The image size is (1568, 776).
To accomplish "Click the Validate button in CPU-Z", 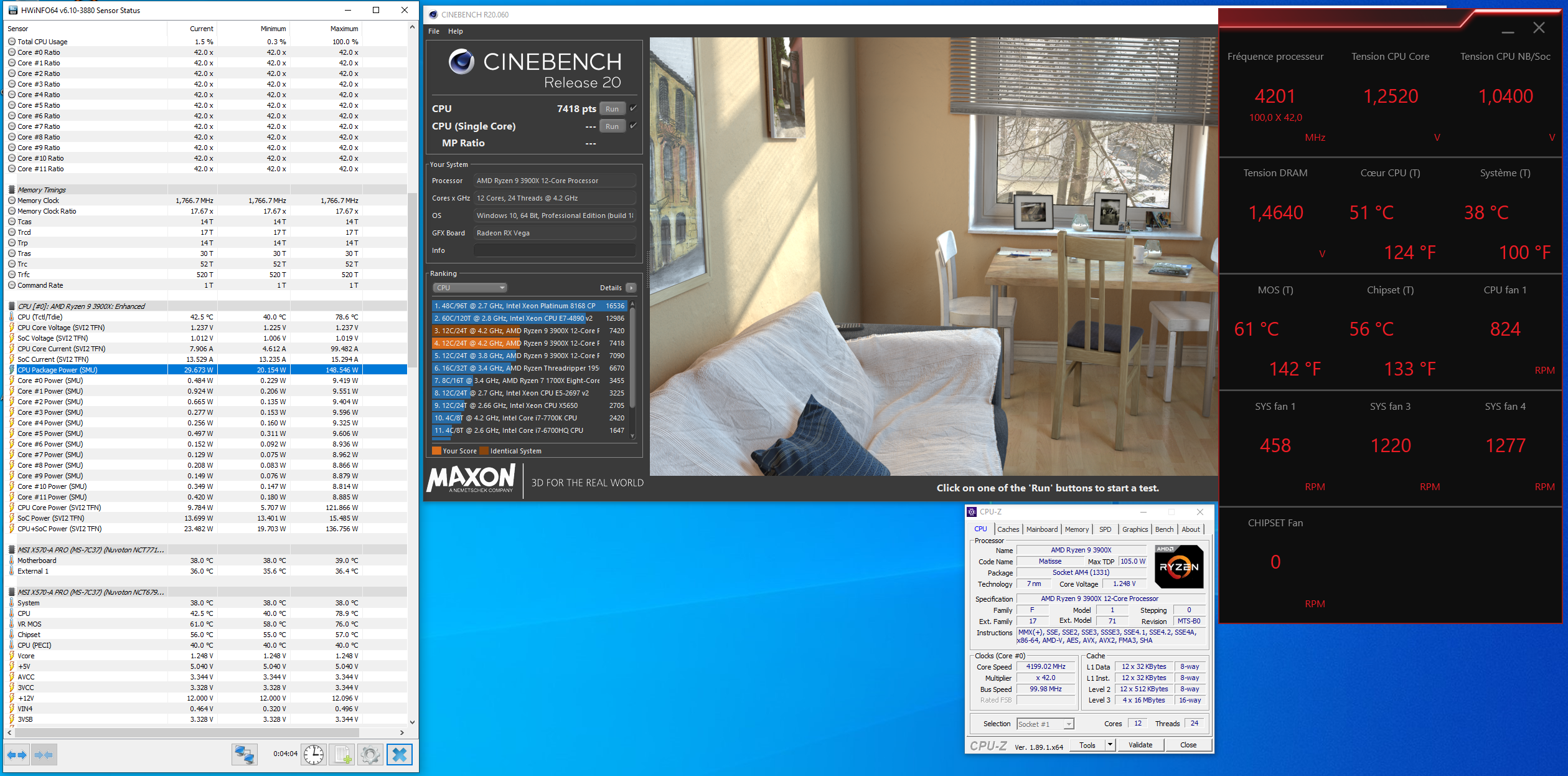I will (1140, 745).
